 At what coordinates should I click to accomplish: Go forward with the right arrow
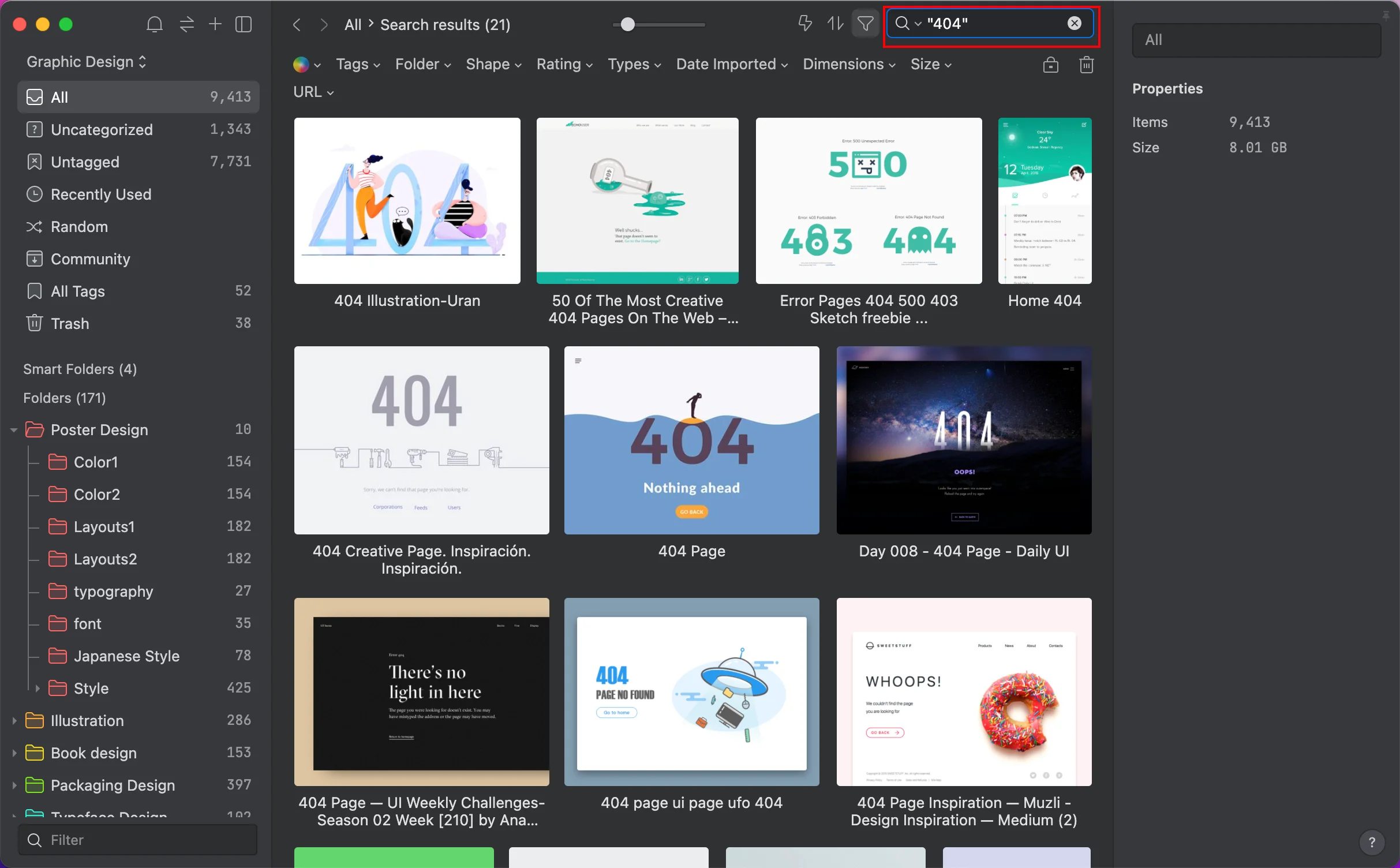coord(324,25)
